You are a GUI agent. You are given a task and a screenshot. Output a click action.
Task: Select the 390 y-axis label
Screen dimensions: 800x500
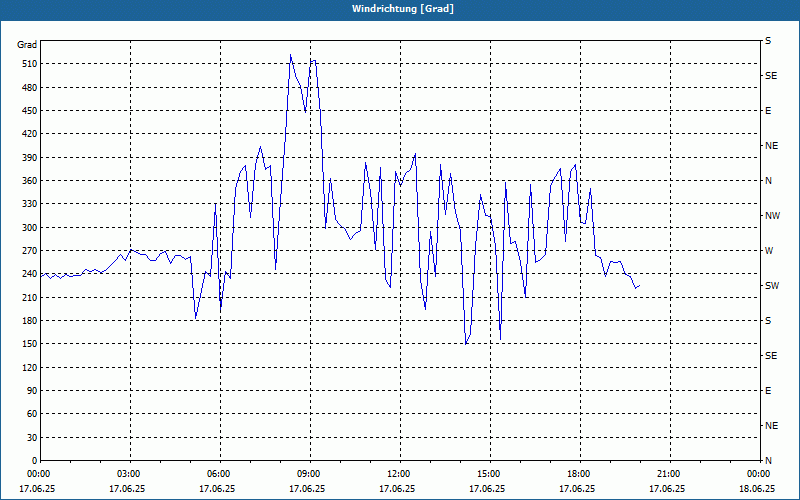pos(29,157)
